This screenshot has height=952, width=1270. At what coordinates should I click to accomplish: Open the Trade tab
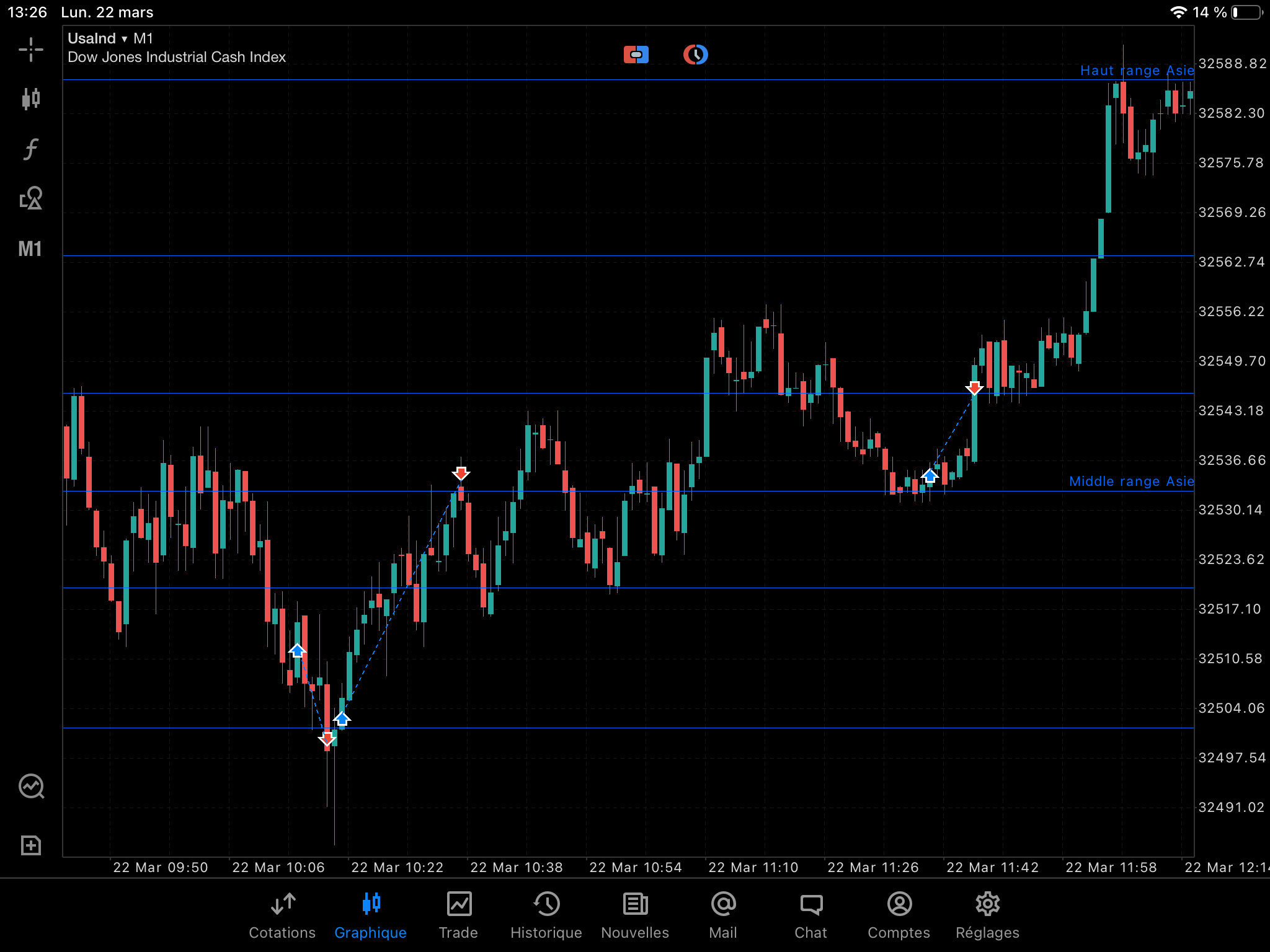[458, 916]
